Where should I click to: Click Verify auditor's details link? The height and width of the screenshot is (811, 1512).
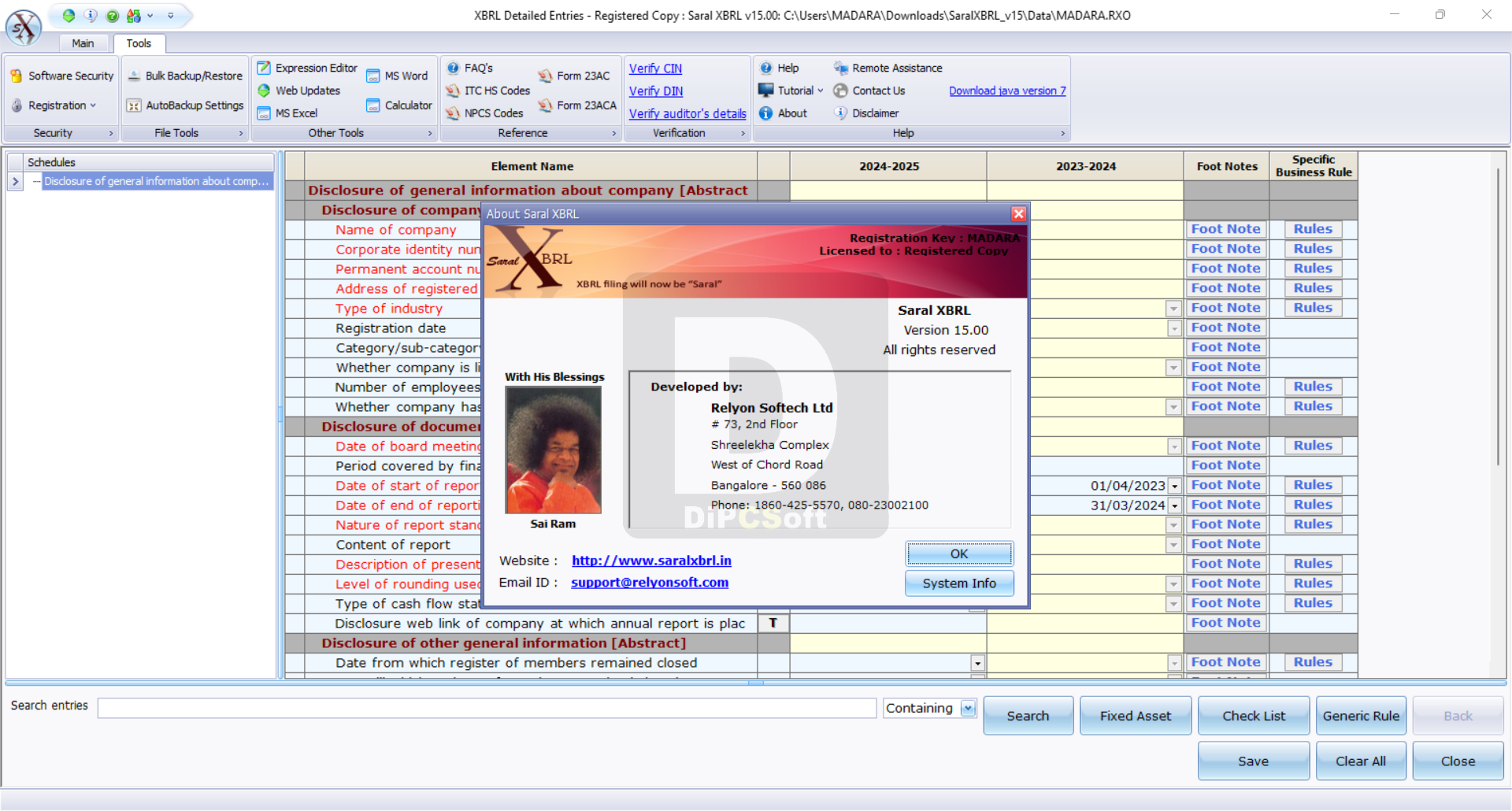(687, 113)
